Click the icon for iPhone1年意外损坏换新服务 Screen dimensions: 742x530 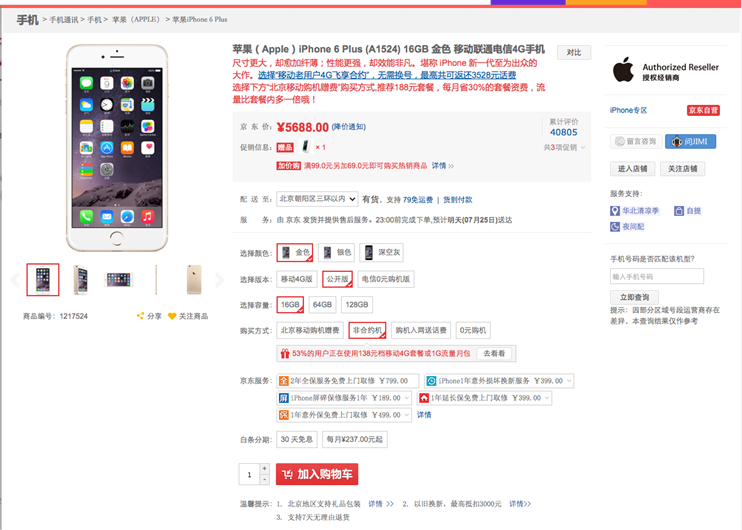(x=431, y=381)
